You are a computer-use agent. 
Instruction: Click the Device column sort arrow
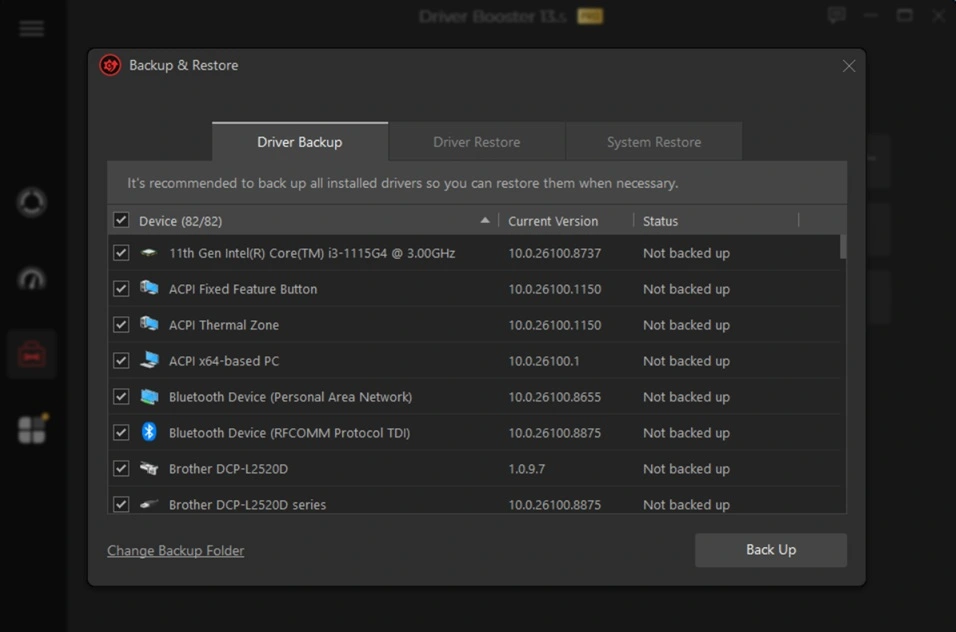pyautogui.click(x=485, y=221)
